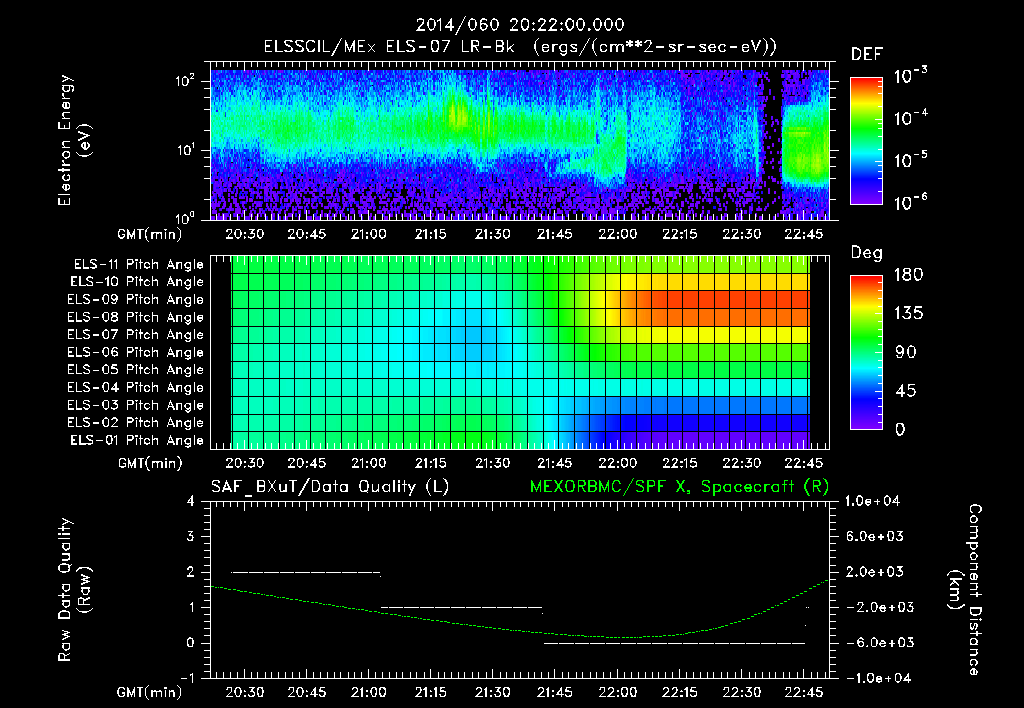1024x708 pixels.
Task: Click the GMT(min) label below bottom panel
Action: coord(150,692)
